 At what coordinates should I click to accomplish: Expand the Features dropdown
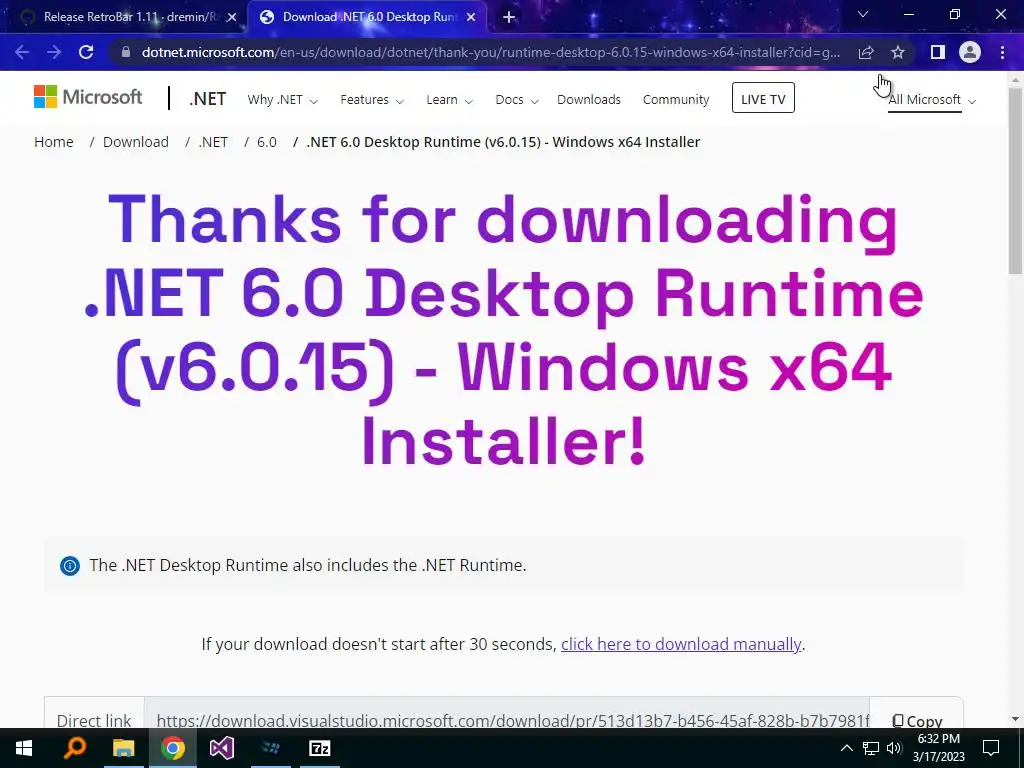(372, 100)
